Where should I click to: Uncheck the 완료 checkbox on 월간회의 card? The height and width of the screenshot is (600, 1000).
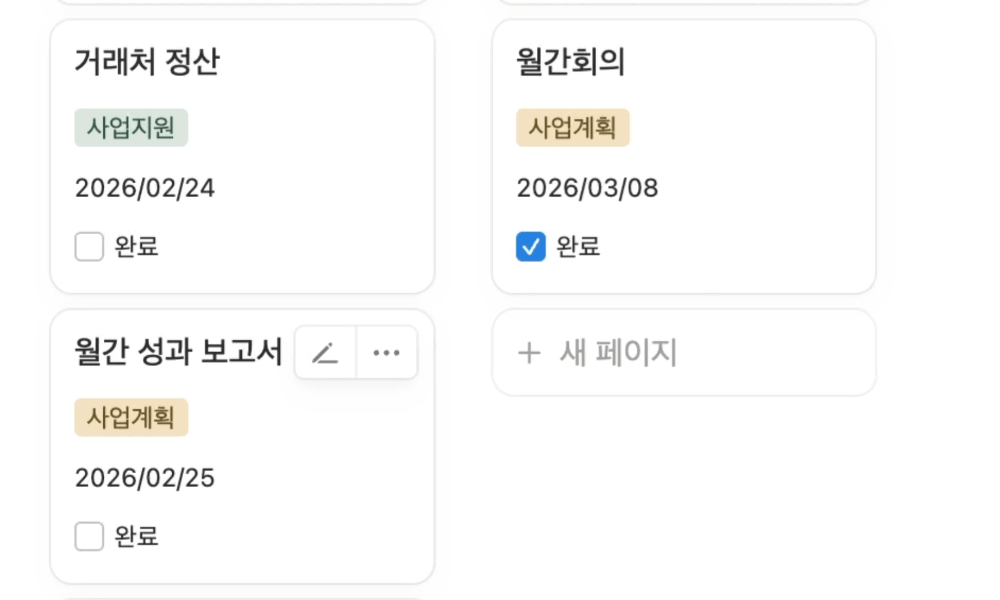point(531,246)
